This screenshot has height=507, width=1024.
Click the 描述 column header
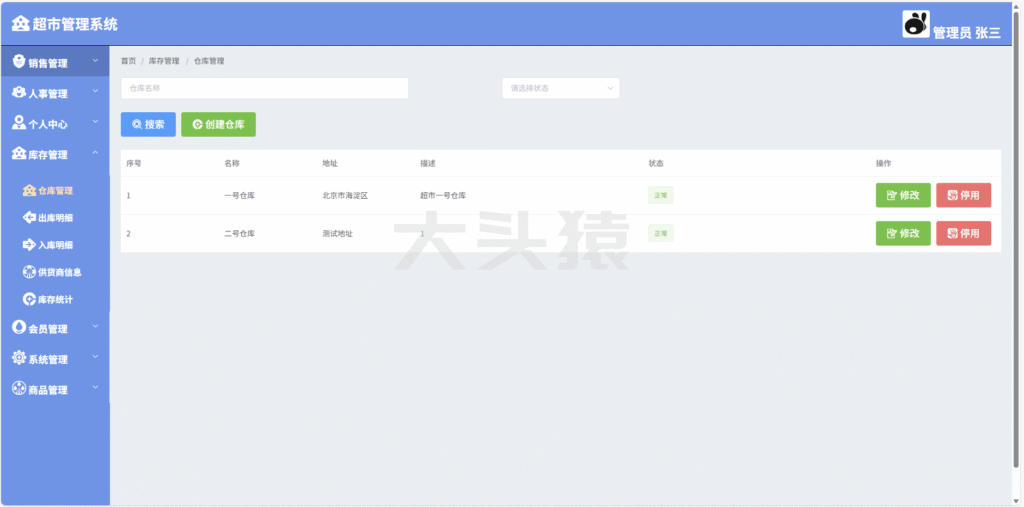point(428,163)
